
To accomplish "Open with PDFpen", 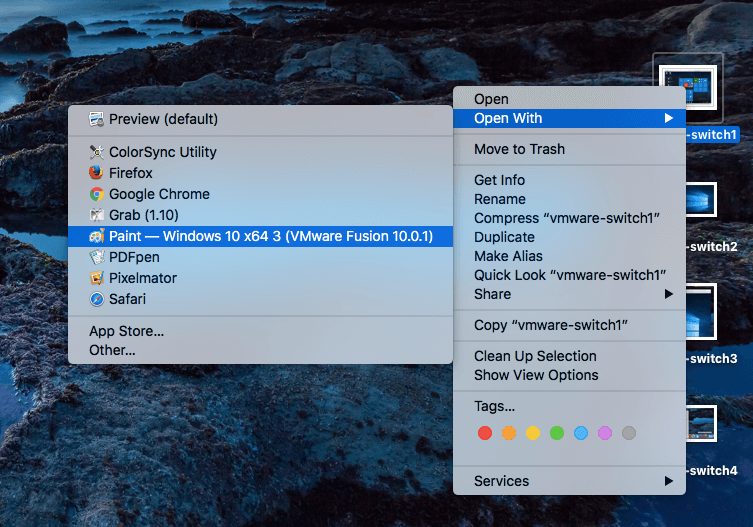I will tap(260, 257).
